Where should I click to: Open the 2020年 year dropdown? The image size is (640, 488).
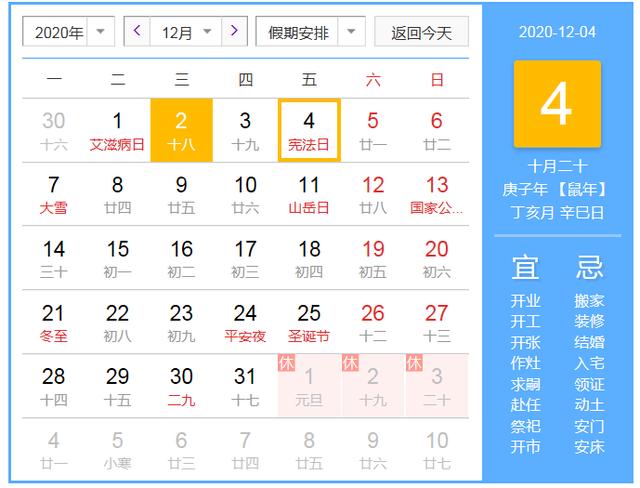[x=67, y=32]
